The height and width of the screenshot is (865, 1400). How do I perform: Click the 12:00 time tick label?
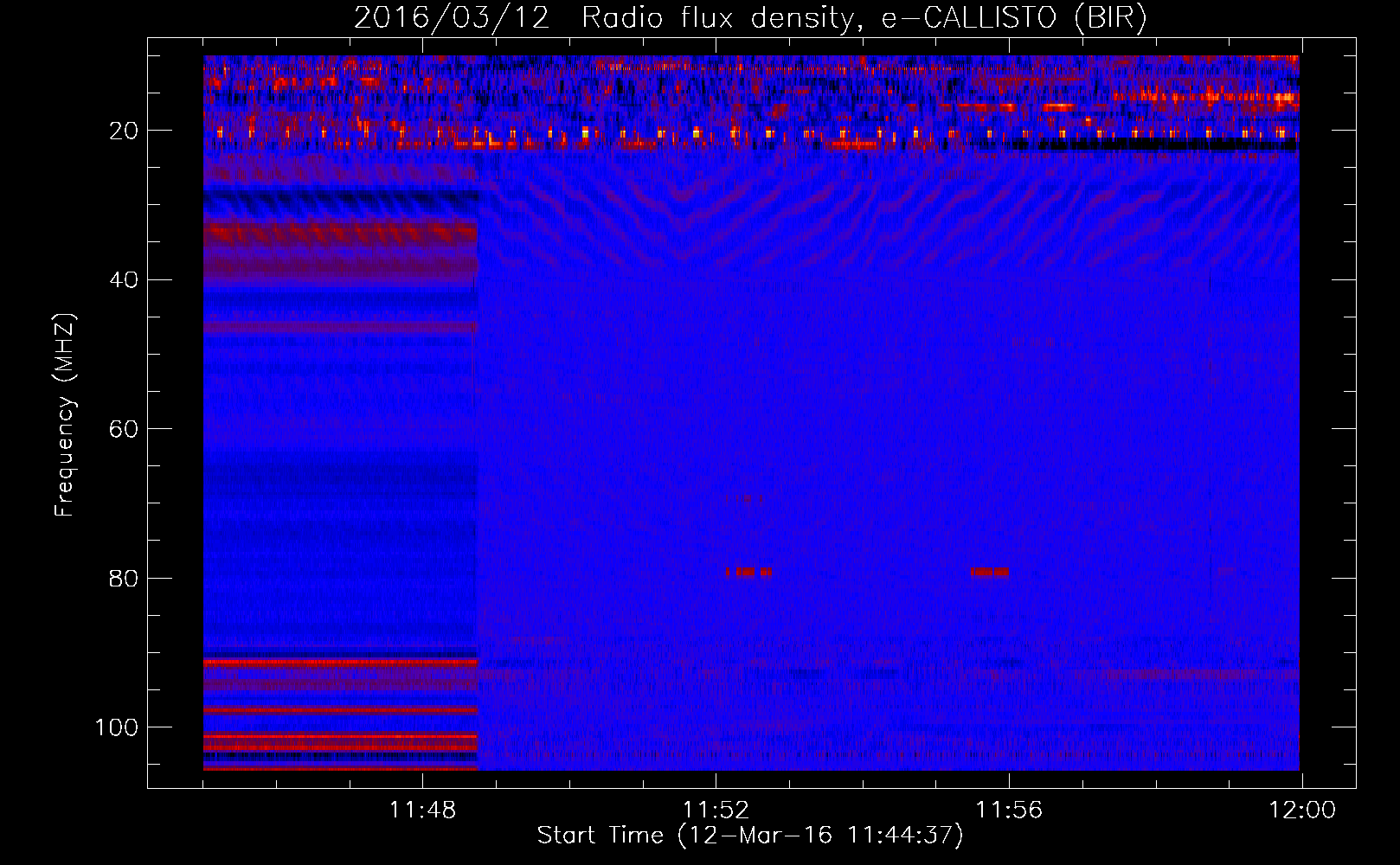pyautogui.click(x=1302, y=811)
